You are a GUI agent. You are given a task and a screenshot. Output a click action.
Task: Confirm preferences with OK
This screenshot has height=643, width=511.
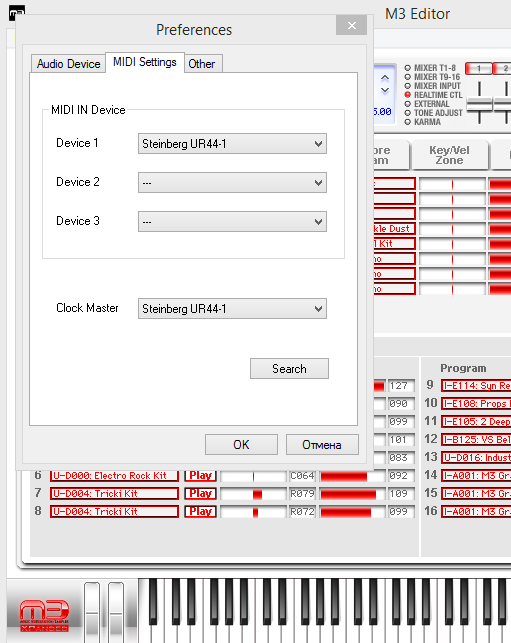[241, 445]
